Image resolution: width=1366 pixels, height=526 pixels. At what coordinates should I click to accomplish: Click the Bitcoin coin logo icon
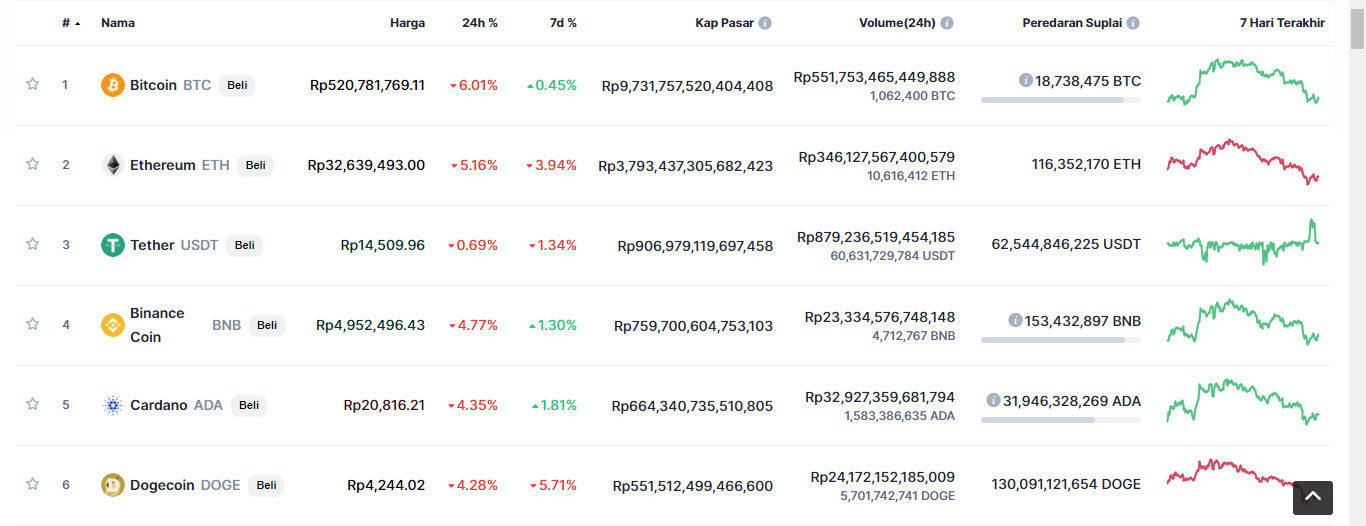tap(113, 85)
